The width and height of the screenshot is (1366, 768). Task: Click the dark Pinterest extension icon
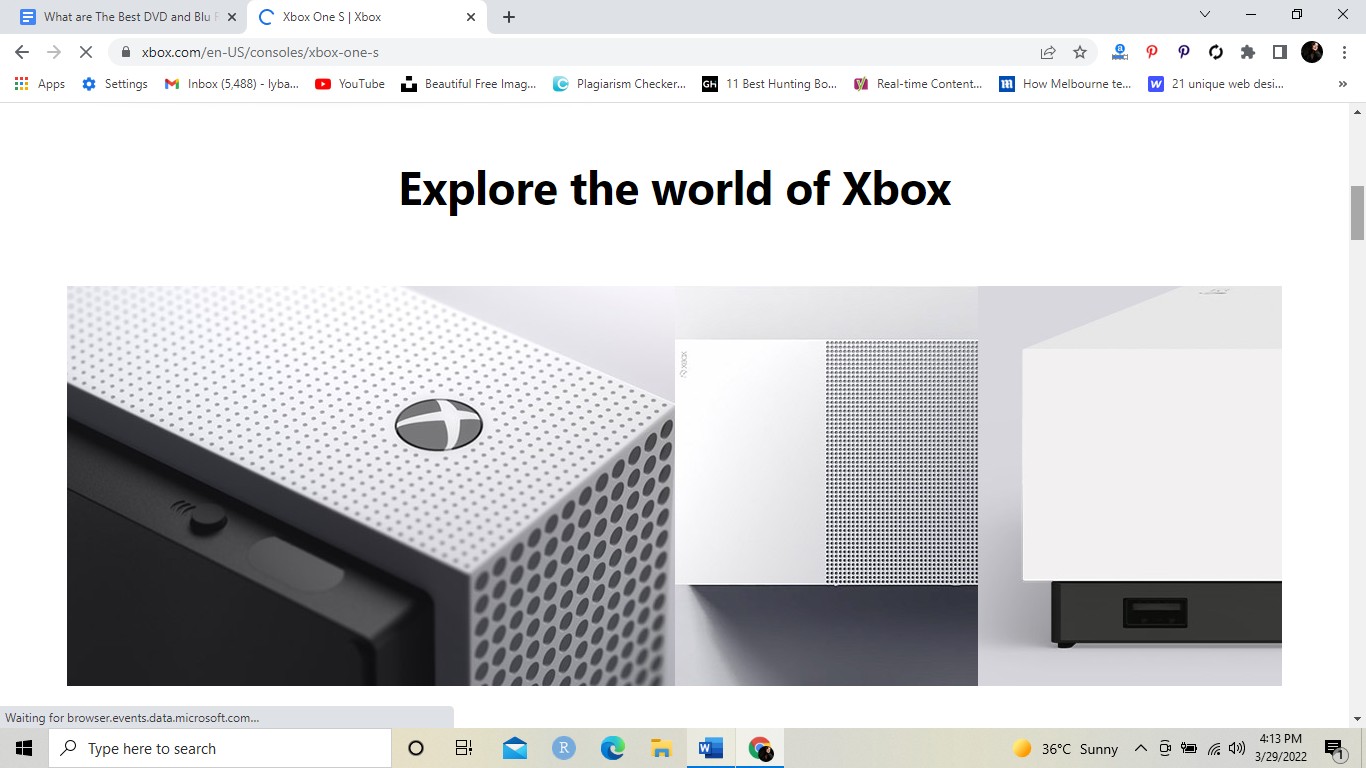click(x=1184, y=52)
